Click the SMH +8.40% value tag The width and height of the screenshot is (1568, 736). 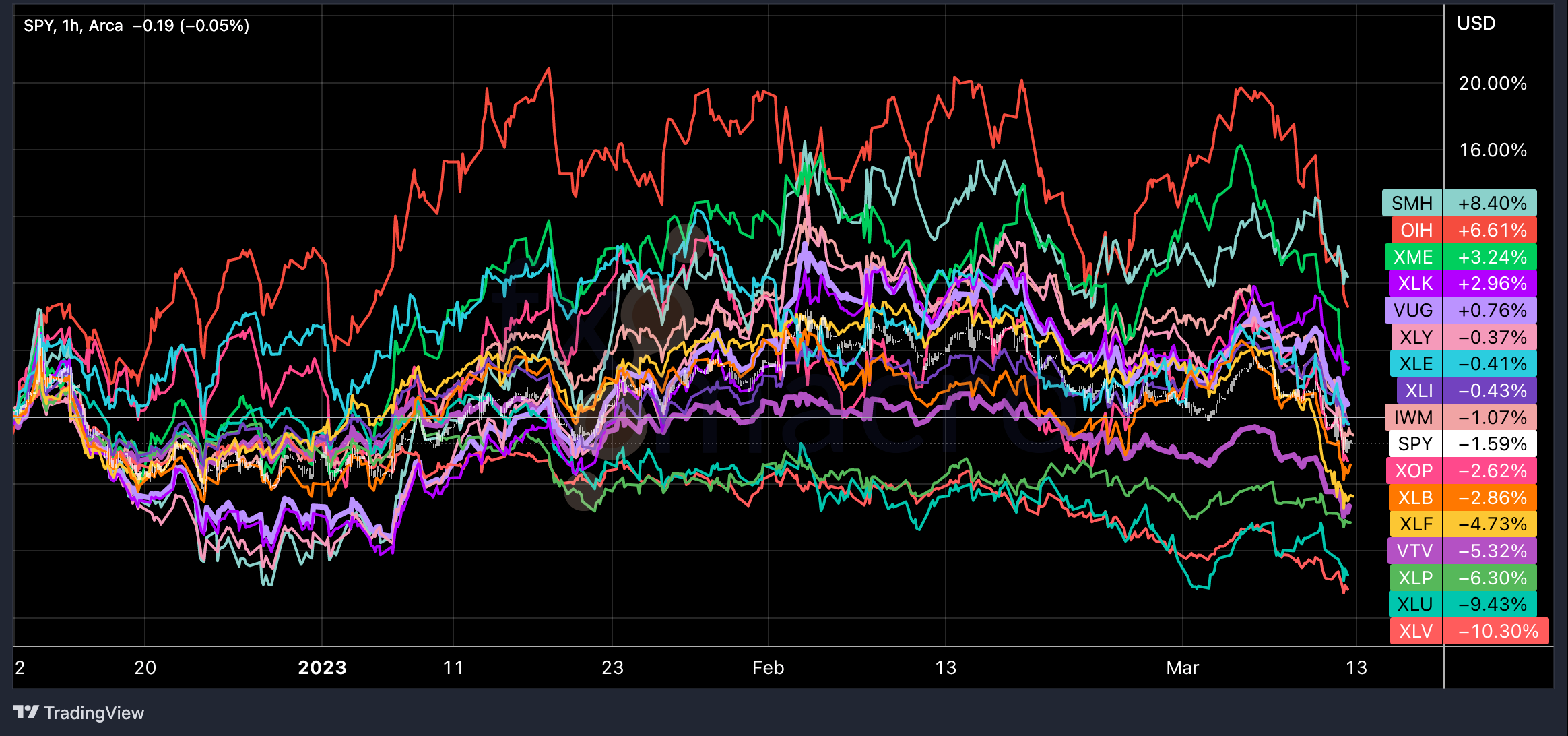[x=1490, y=203]
